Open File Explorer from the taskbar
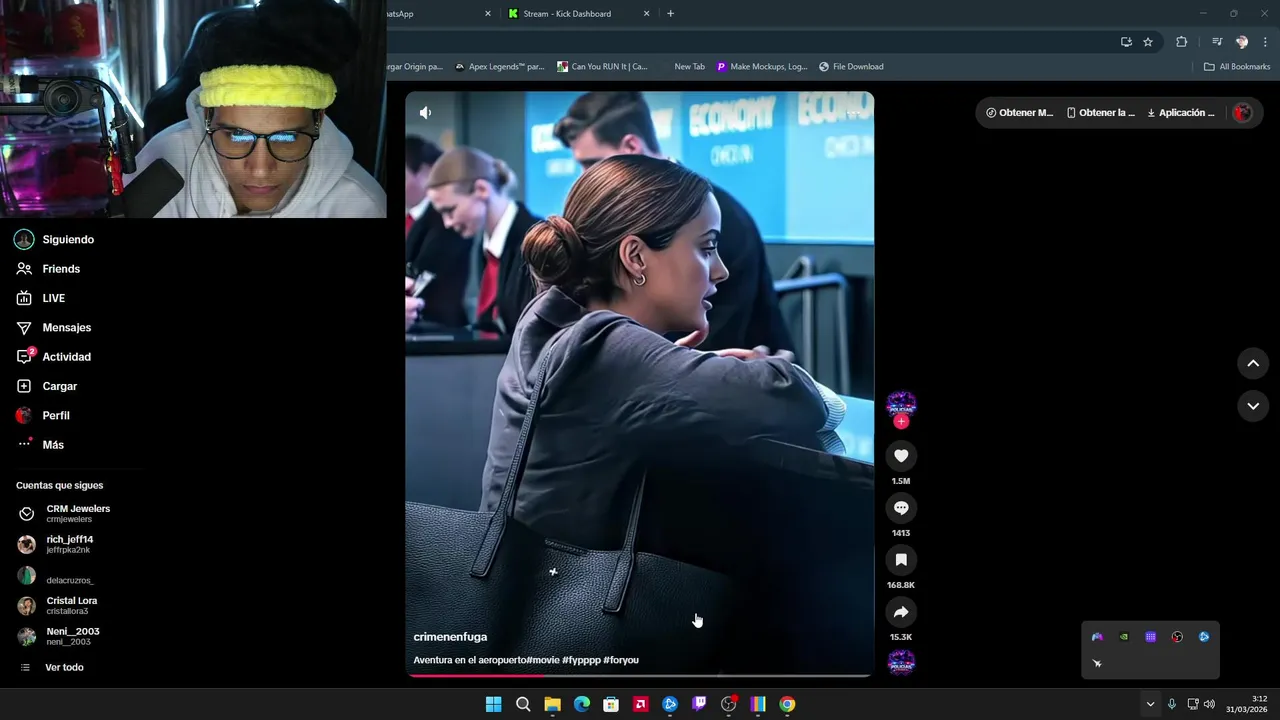Image resolution: width=1280 pixels, height=720 pixels. click(x=552, y=704)
